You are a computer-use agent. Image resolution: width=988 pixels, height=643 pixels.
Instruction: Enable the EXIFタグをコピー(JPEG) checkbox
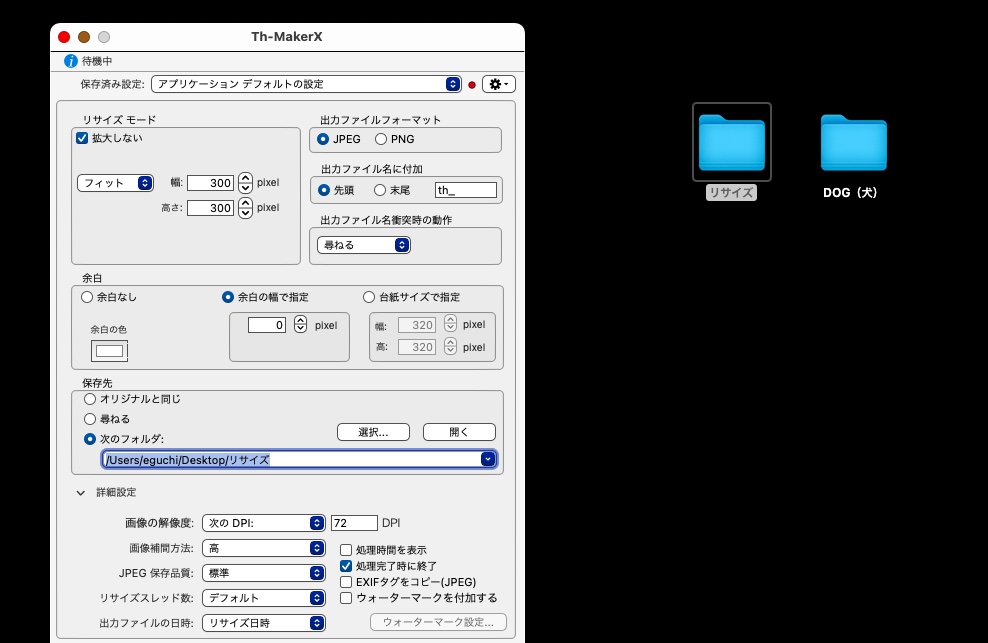(346, 582)
